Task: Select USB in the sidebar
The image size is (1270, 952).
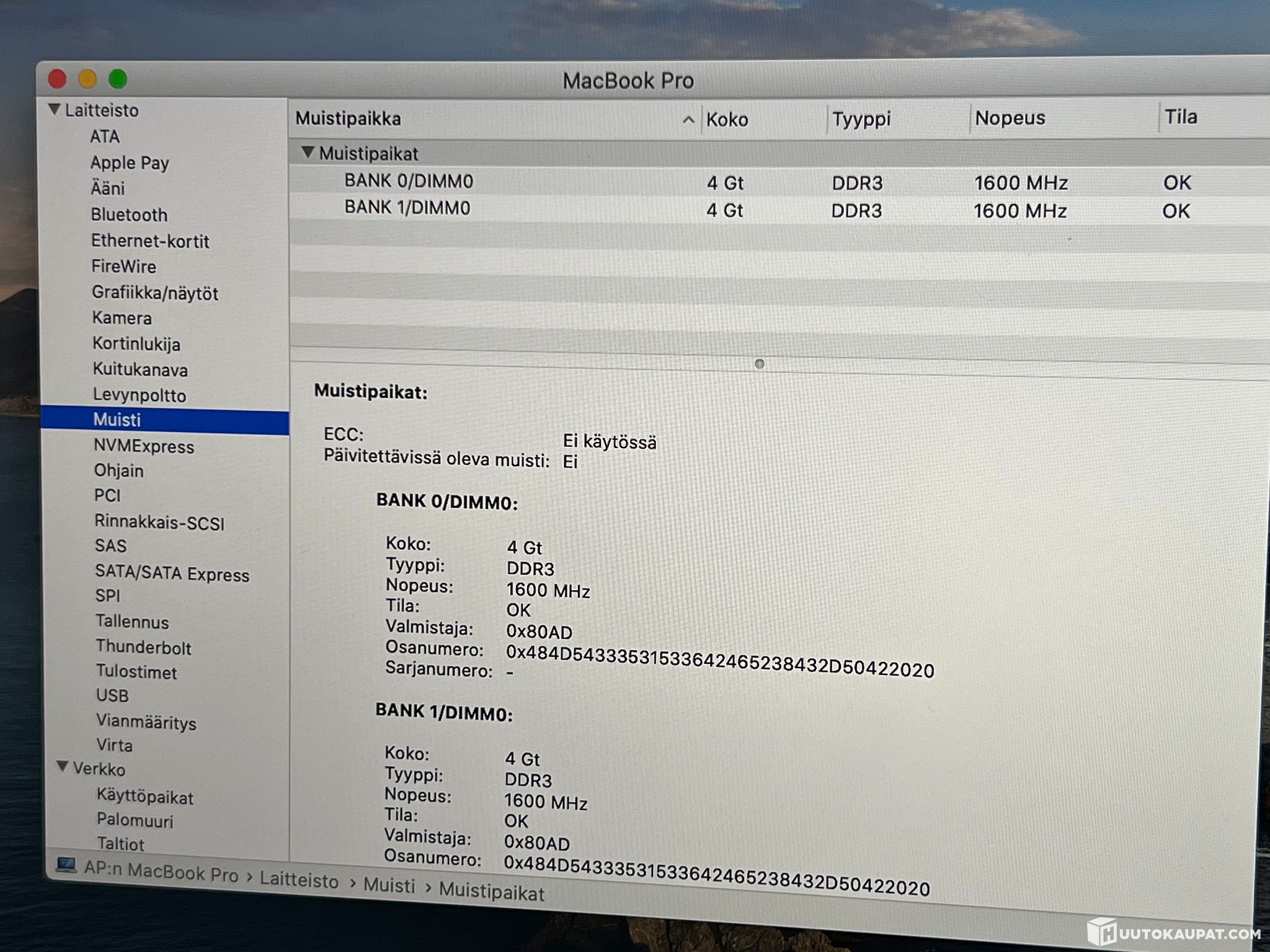Action: 112,695
